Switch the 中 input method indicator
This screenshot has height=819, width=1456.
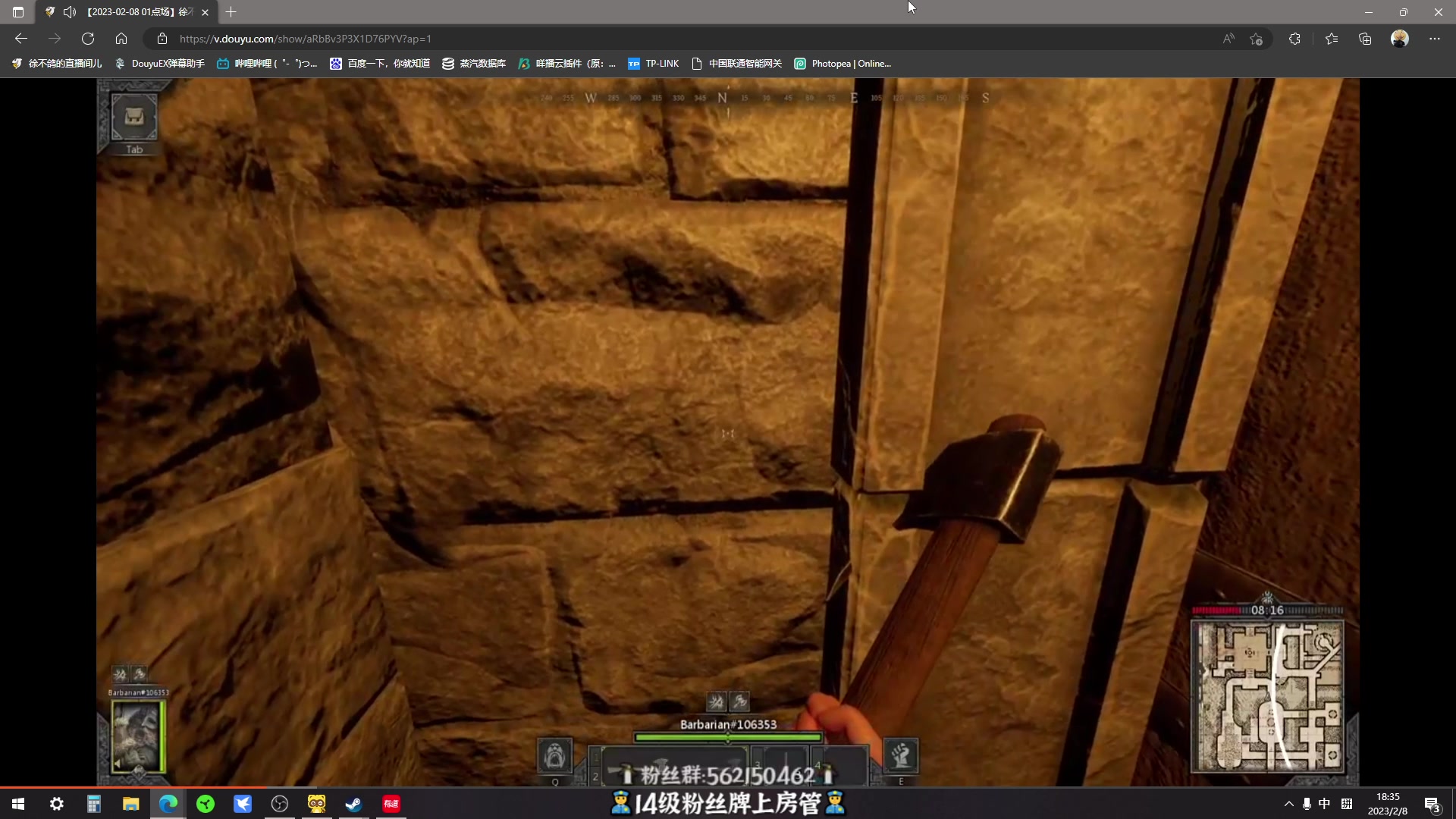(1324, 804)
